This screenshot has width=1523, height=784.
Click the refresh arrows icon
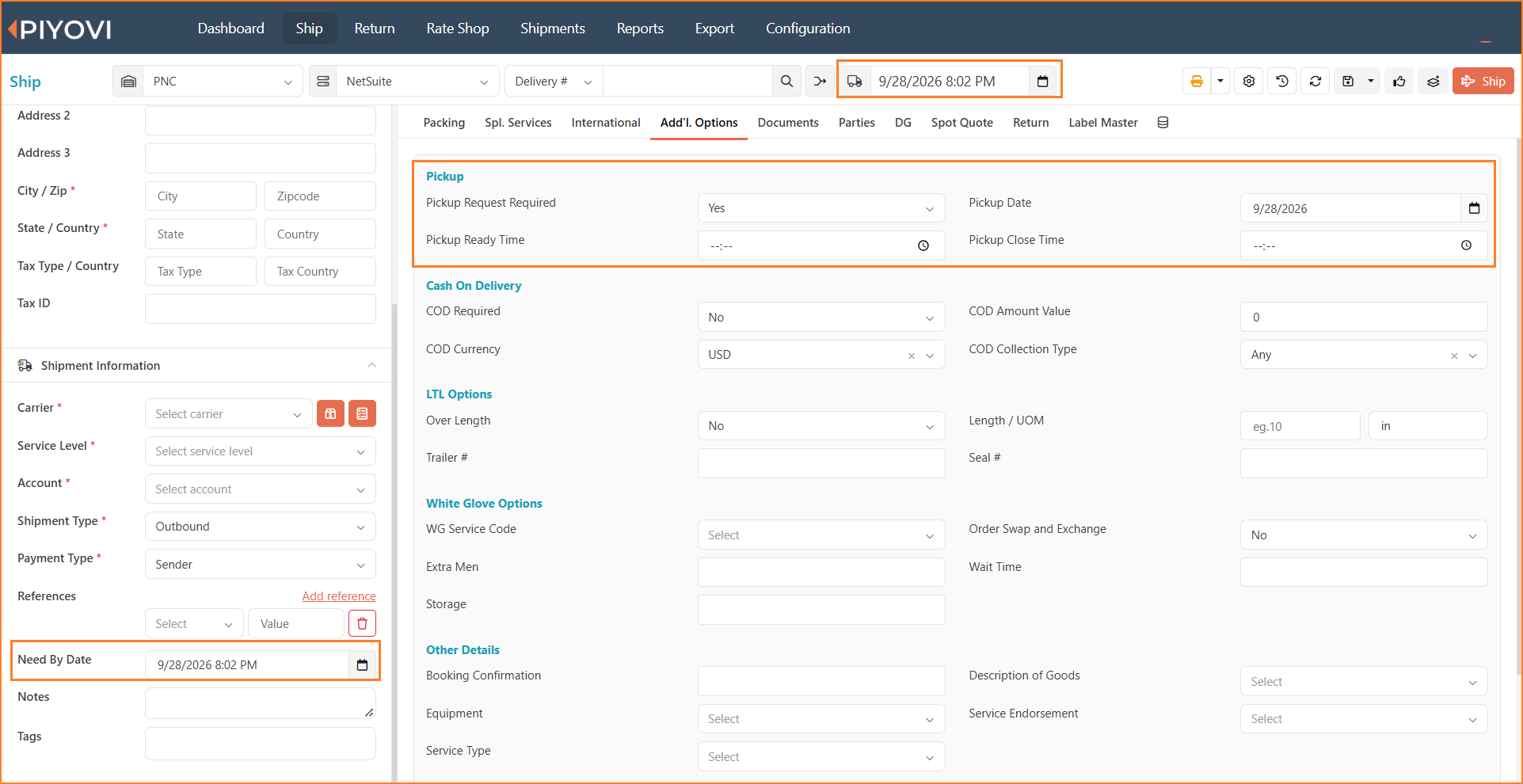(1315, 81)
